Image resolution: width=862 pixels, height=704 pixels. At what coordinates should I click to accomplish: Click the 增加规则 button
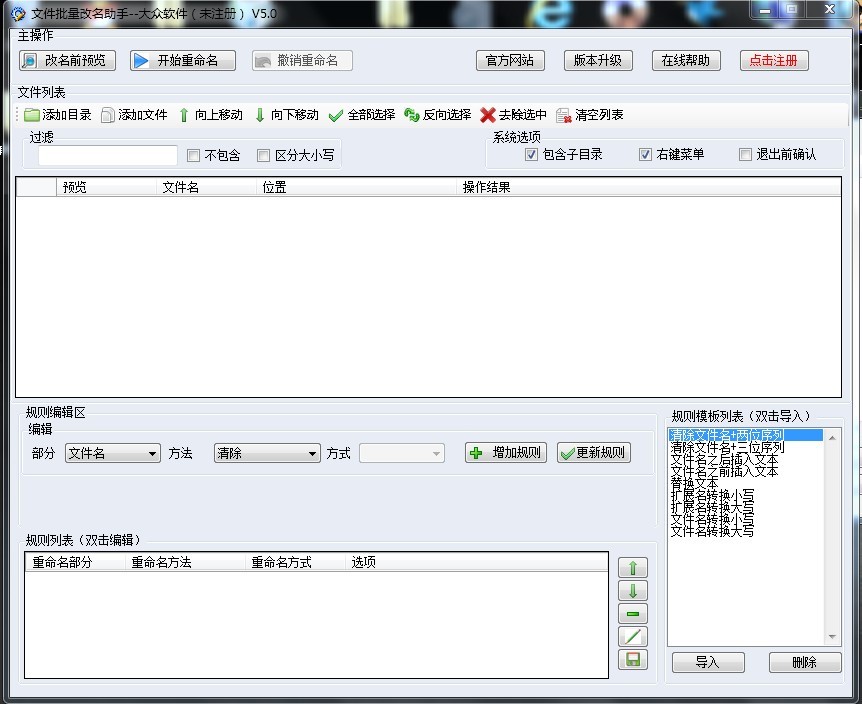(506, 453)
